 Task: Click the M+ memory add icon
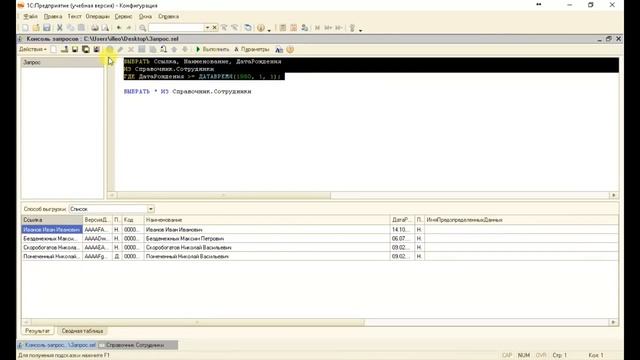pyautogui.click(x=328, y=28)
